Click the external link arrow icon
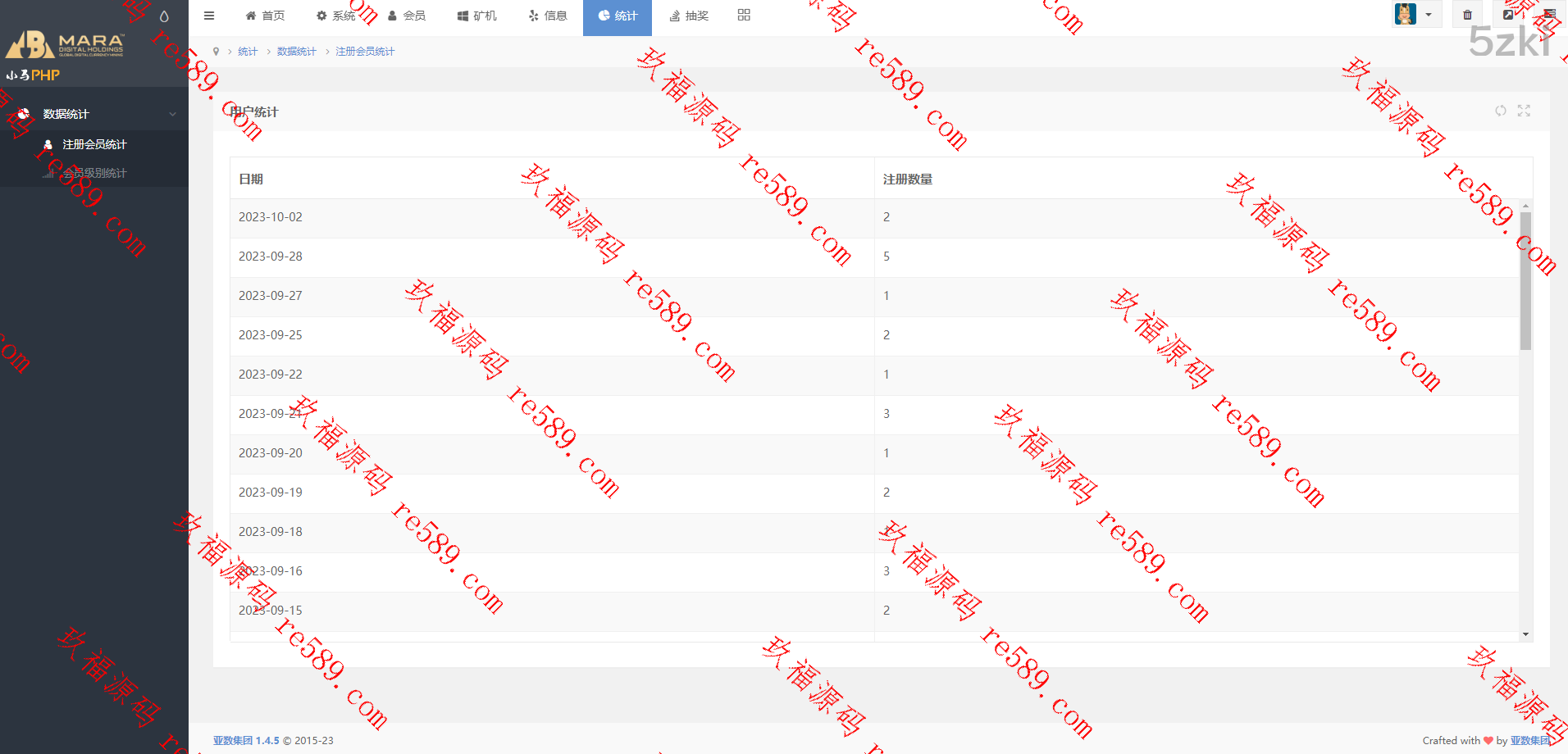The image size is (1568, 754). point(1508,15)
